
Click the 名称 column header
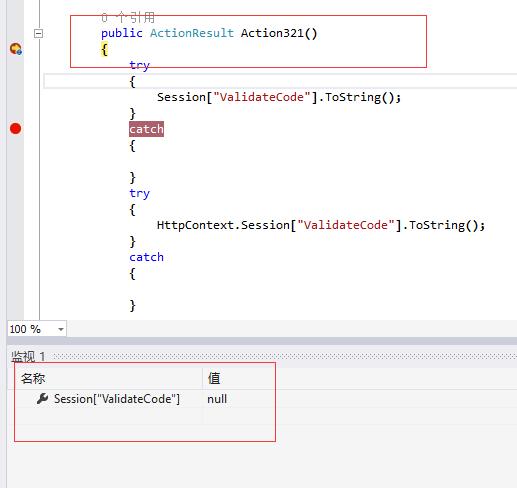(x=33, y=379)
